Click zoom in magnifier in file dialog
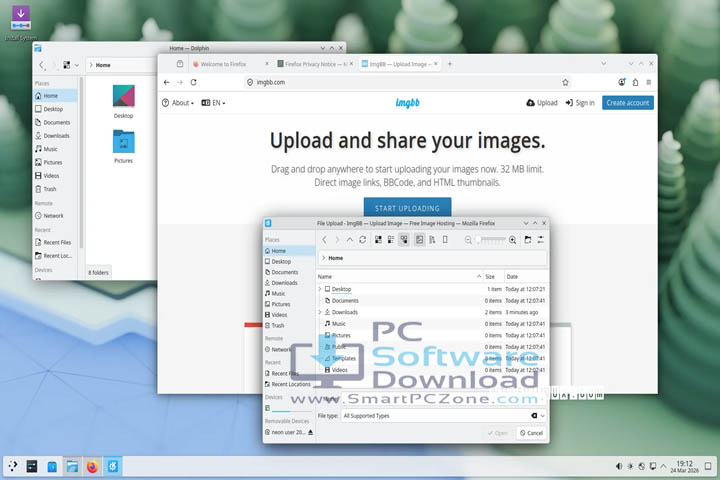Image resolution: width=720 pixels, height=480 pixels. 512,240
